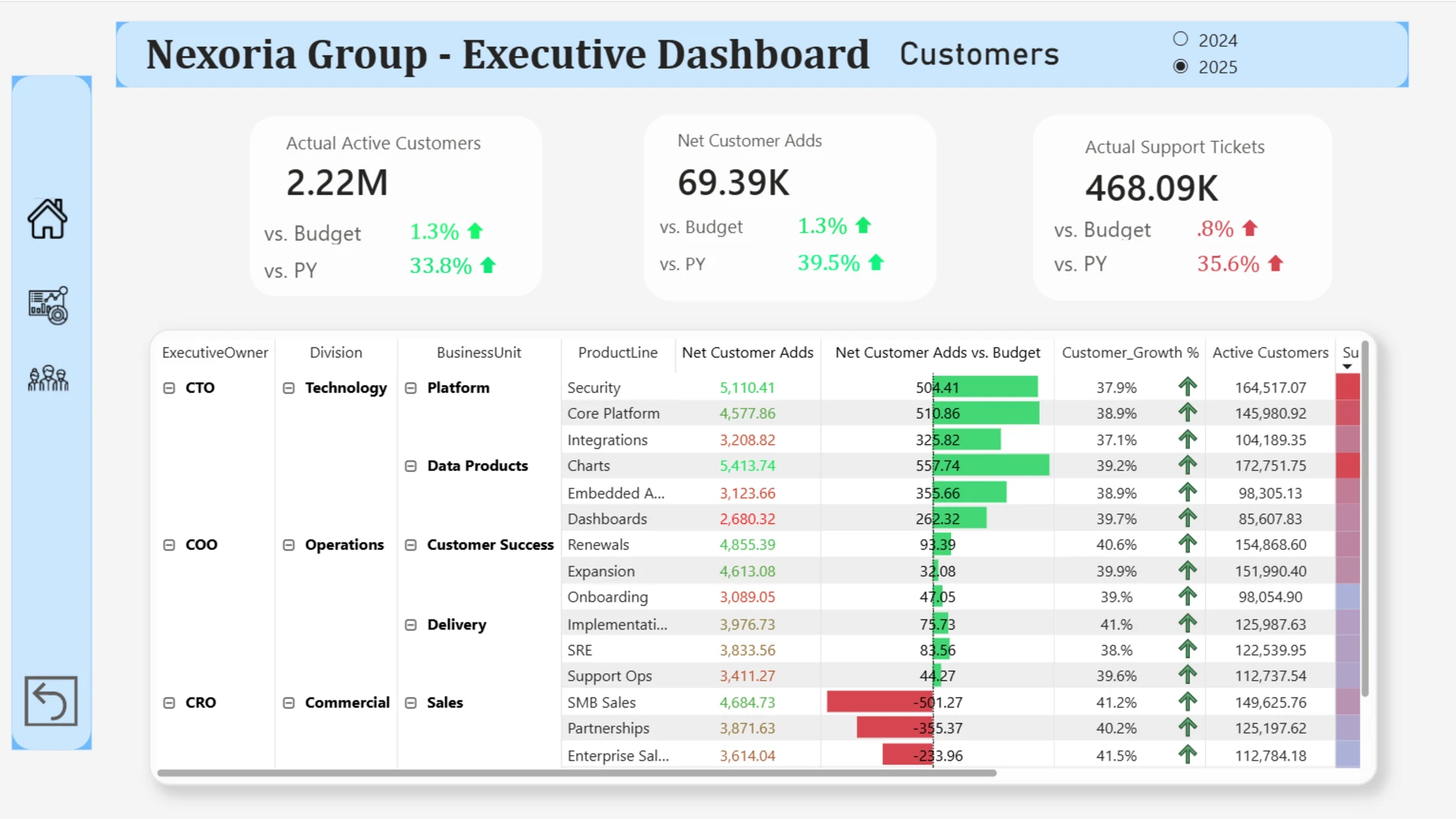The image size is (1456, 819).
Task: Open the people team page icon
Action: click(x=48, y=378)
